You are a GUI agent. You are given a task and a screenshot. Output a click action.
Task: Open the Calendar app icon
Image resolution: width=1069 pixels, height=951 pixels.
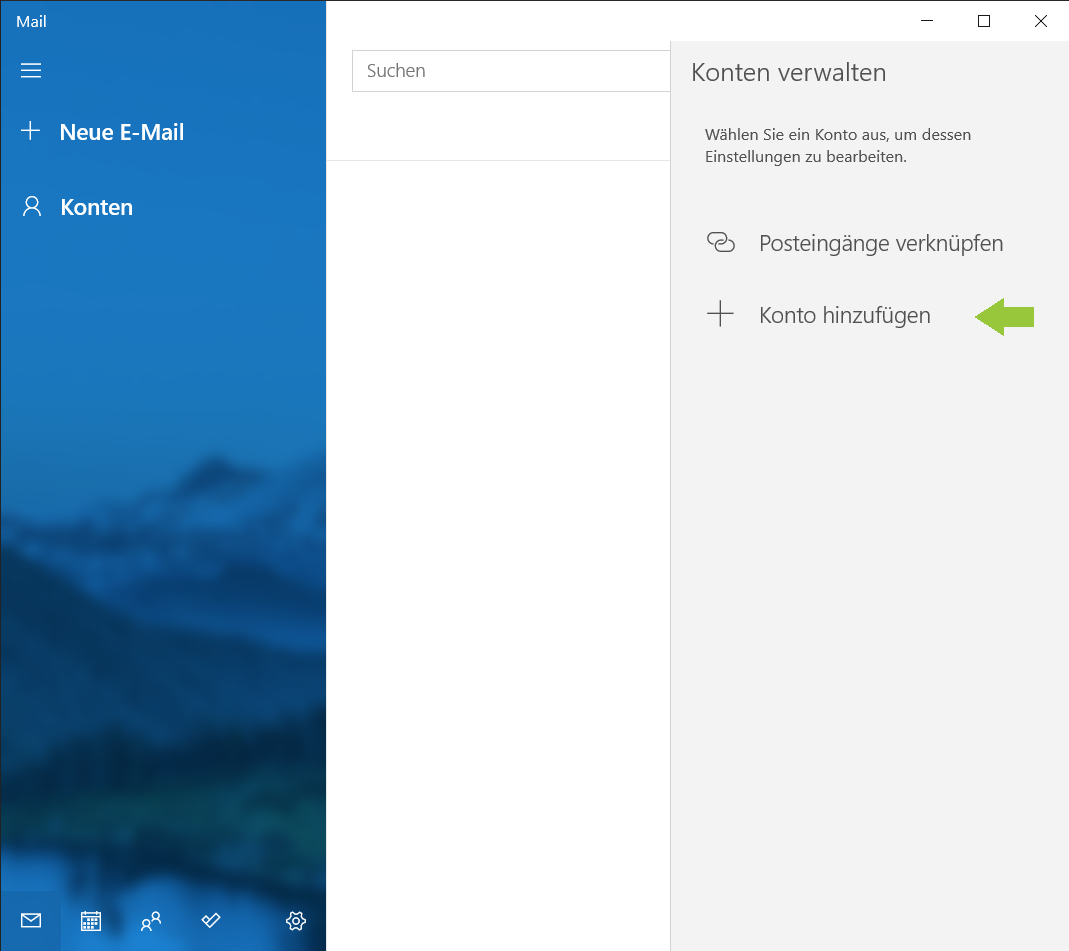click(x=91, y=920)
